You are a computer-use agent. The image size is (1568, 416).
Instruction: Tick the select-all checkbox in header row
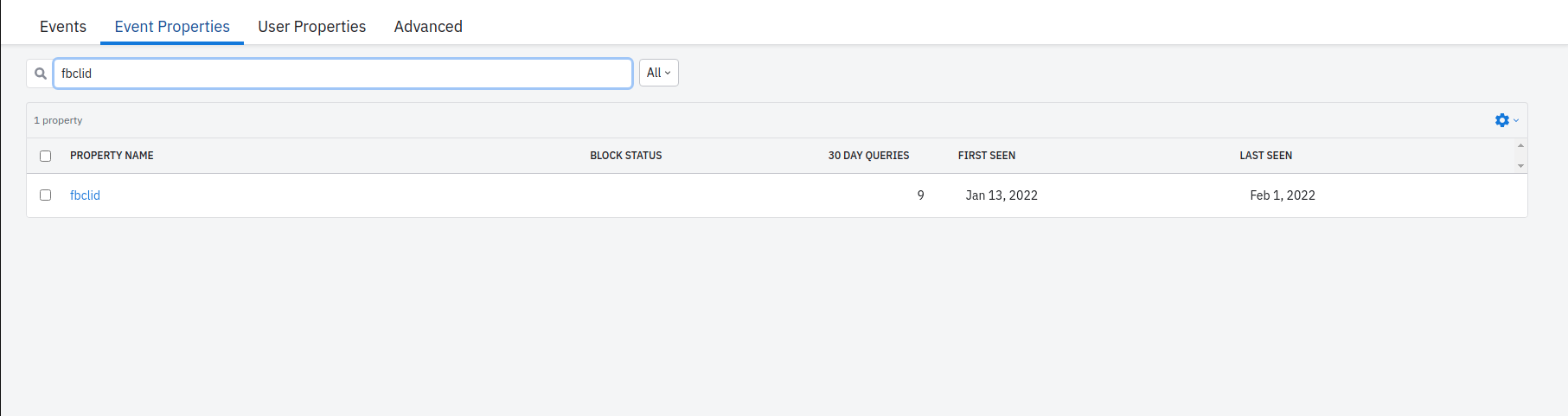pos(46,156)
